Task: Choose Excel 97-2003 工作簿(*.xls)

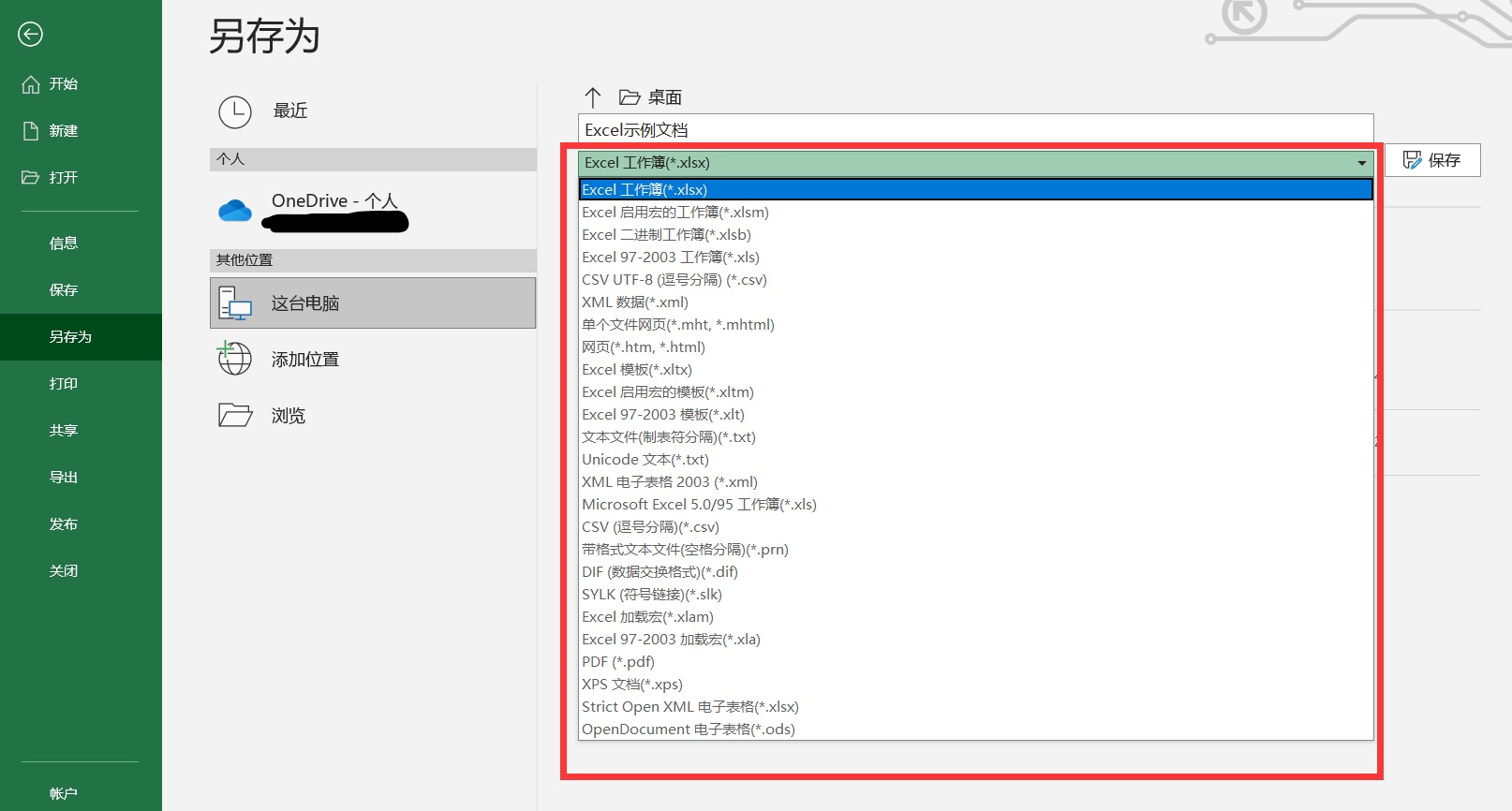Action: pyautogui.click(x=975, y=258)
